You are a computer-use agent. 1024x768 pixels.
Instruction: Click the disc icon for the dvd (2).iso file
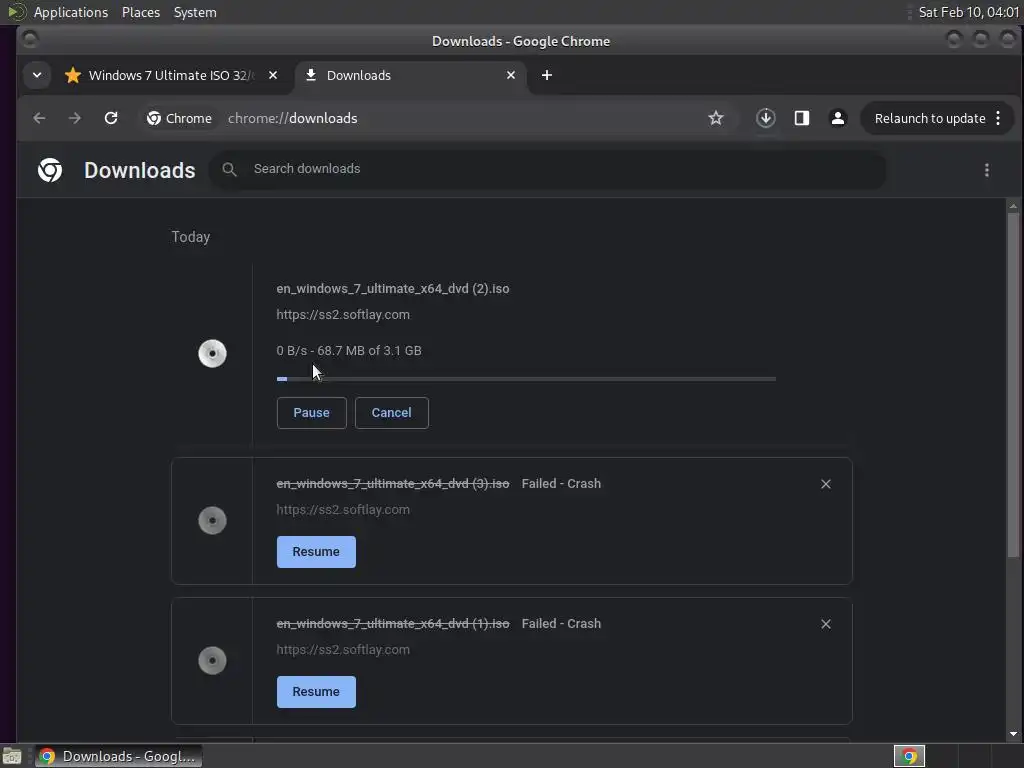[212, 354]
